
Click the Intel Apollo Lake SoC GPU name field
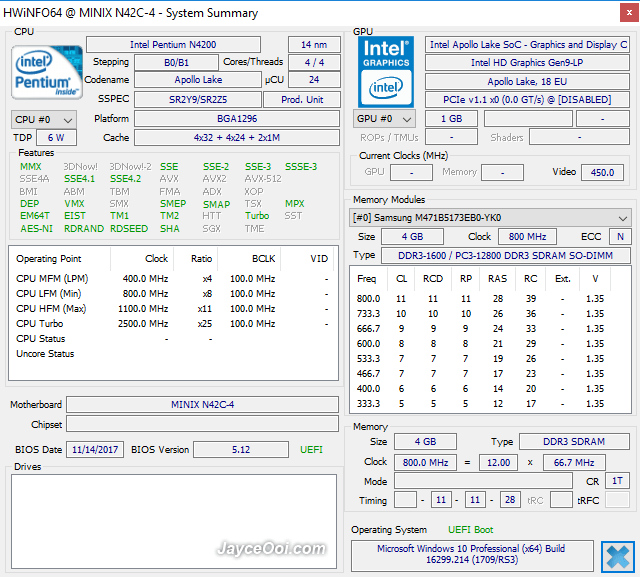527,44
